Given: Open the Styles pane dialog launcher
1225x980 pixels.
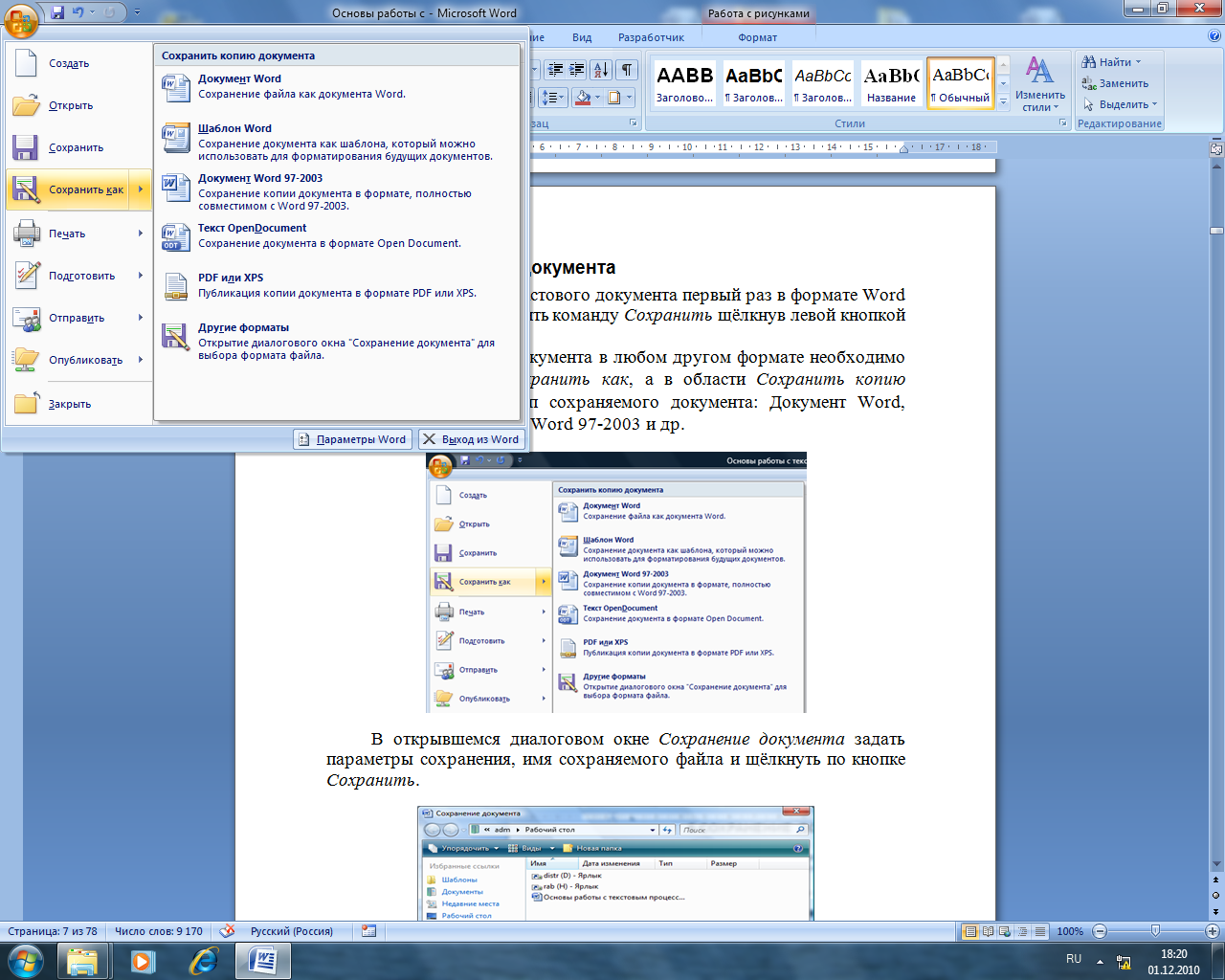Looking at the screenshot, I should click(x=1063, y=122).
